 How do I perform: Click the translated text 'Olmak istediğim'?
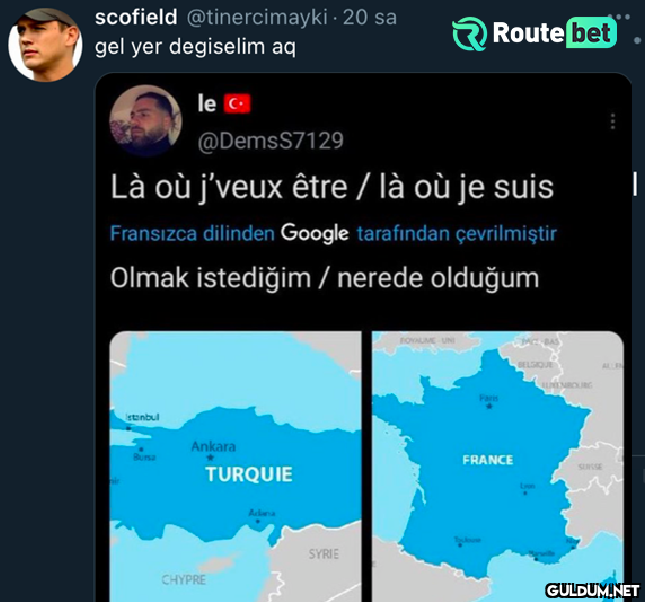click(211, 278)
